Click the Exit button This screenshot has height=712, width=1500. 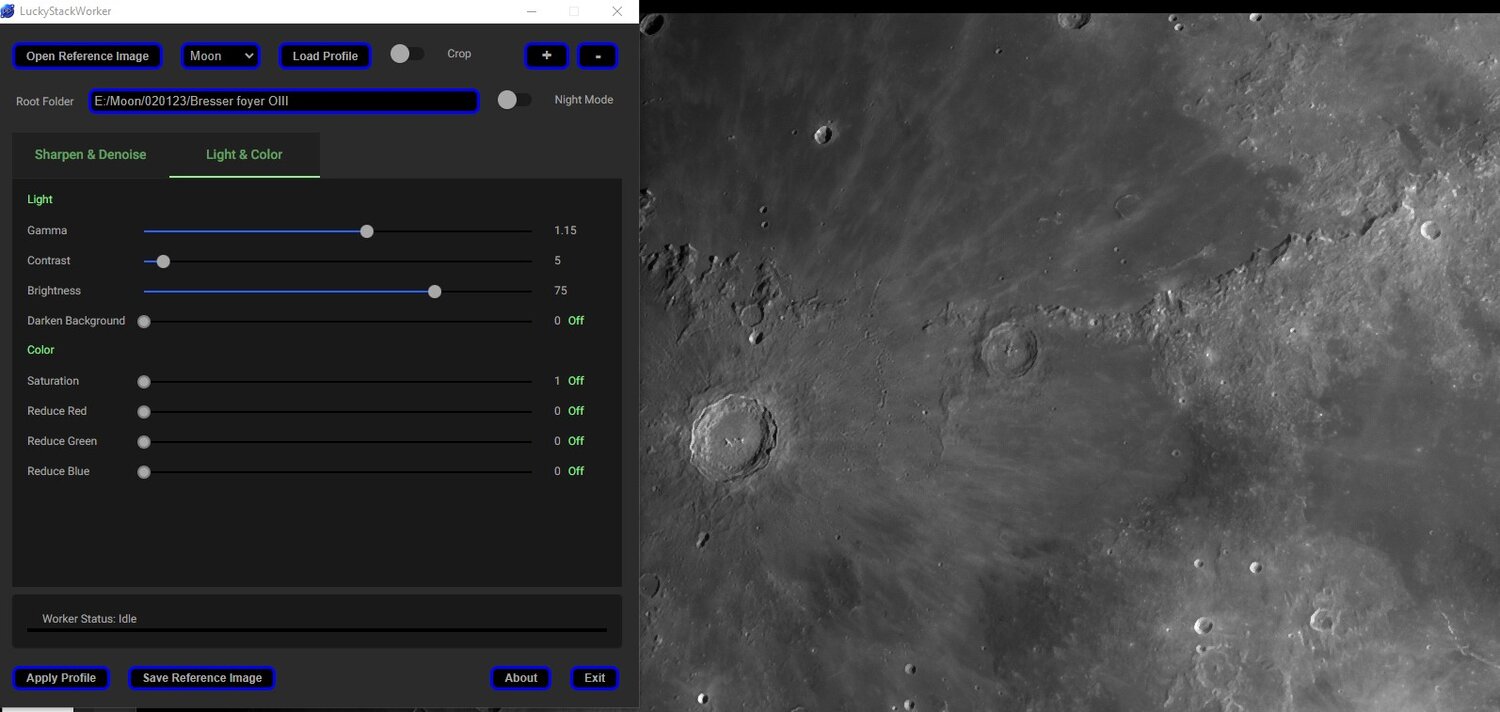point(595,678)
